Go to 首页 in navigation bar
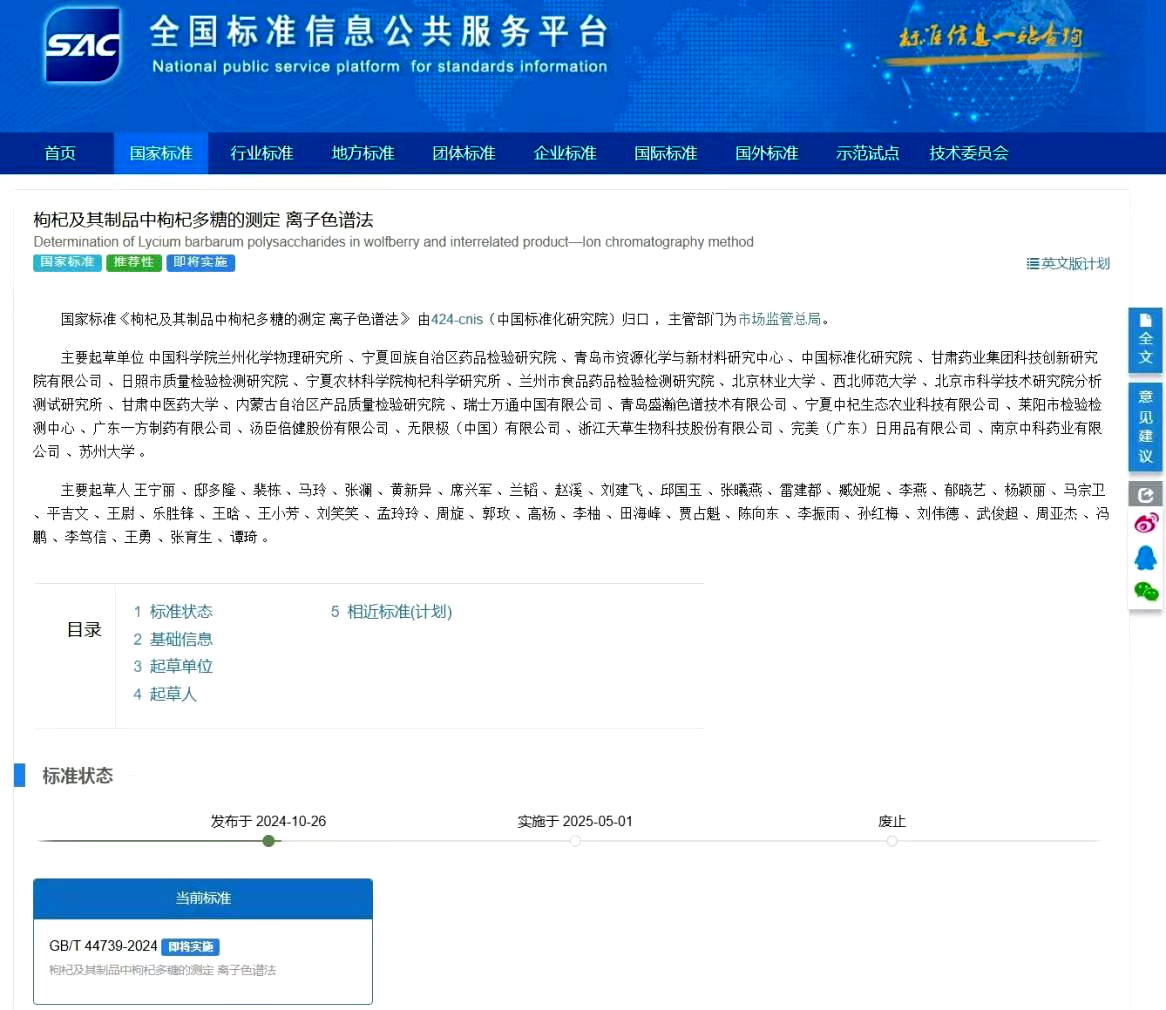The image size is (1166, 1010). click(x=60, y=153)
